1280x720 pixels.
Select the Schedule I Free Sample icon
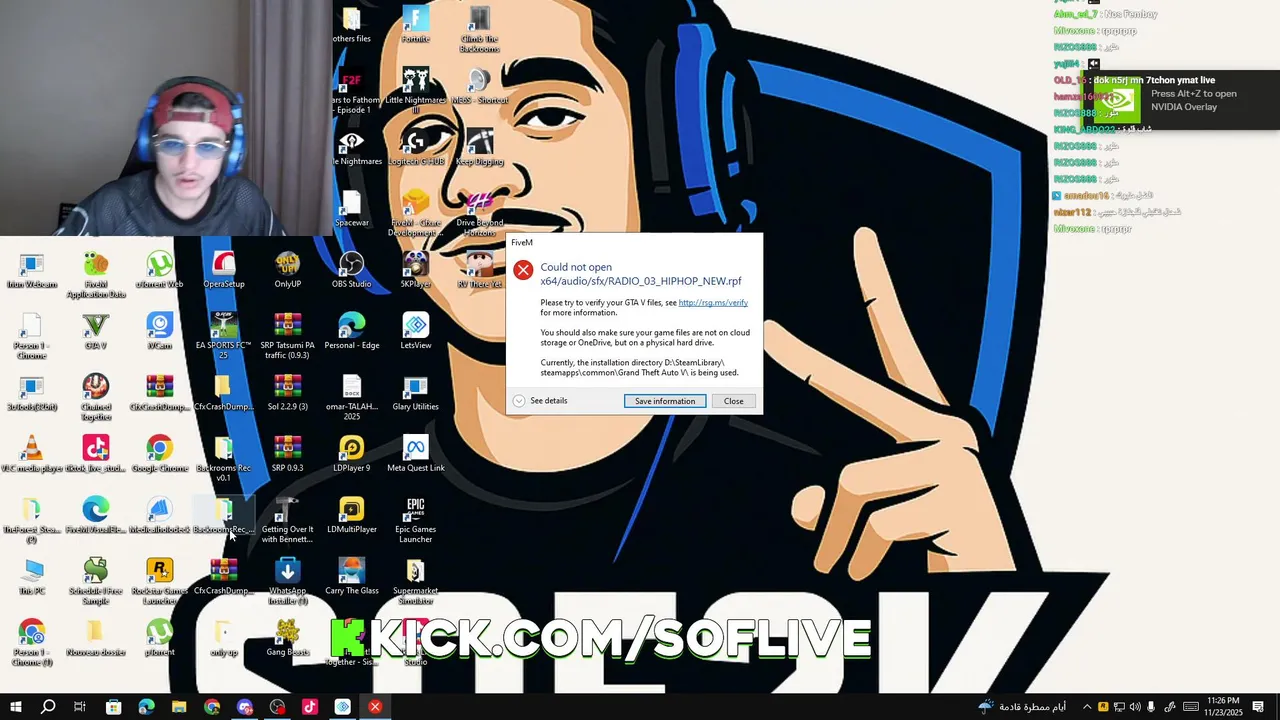pos(95,582)
